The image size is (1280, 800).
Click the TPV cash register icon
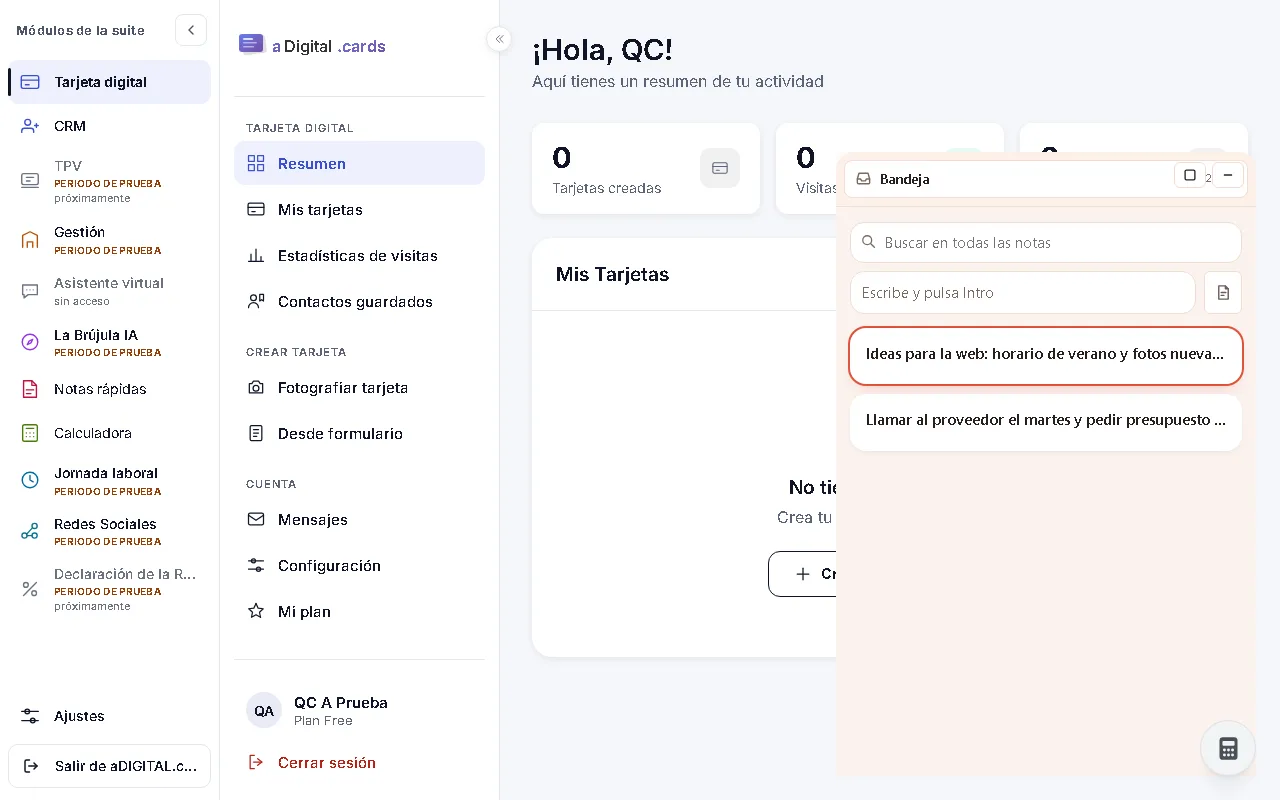(x=30, y=181)
